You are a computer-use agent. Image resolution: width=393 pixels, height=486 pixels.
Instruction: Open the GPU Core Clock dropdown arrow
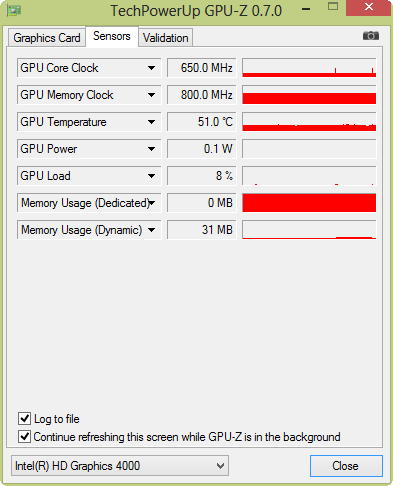(x=151, y=68)
